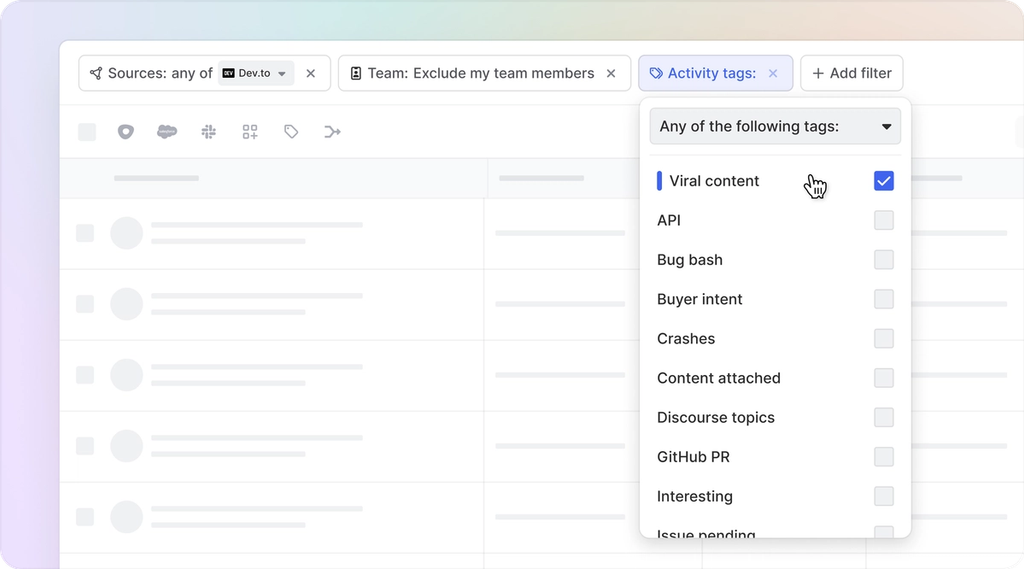Check the Crashes checkbox
1024x569 pixels.
point(884,338)
